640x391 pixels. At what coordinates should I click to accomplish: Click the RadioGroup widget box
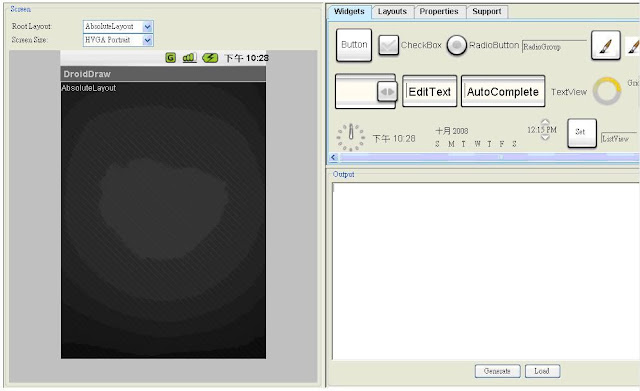tap(554, 47)
